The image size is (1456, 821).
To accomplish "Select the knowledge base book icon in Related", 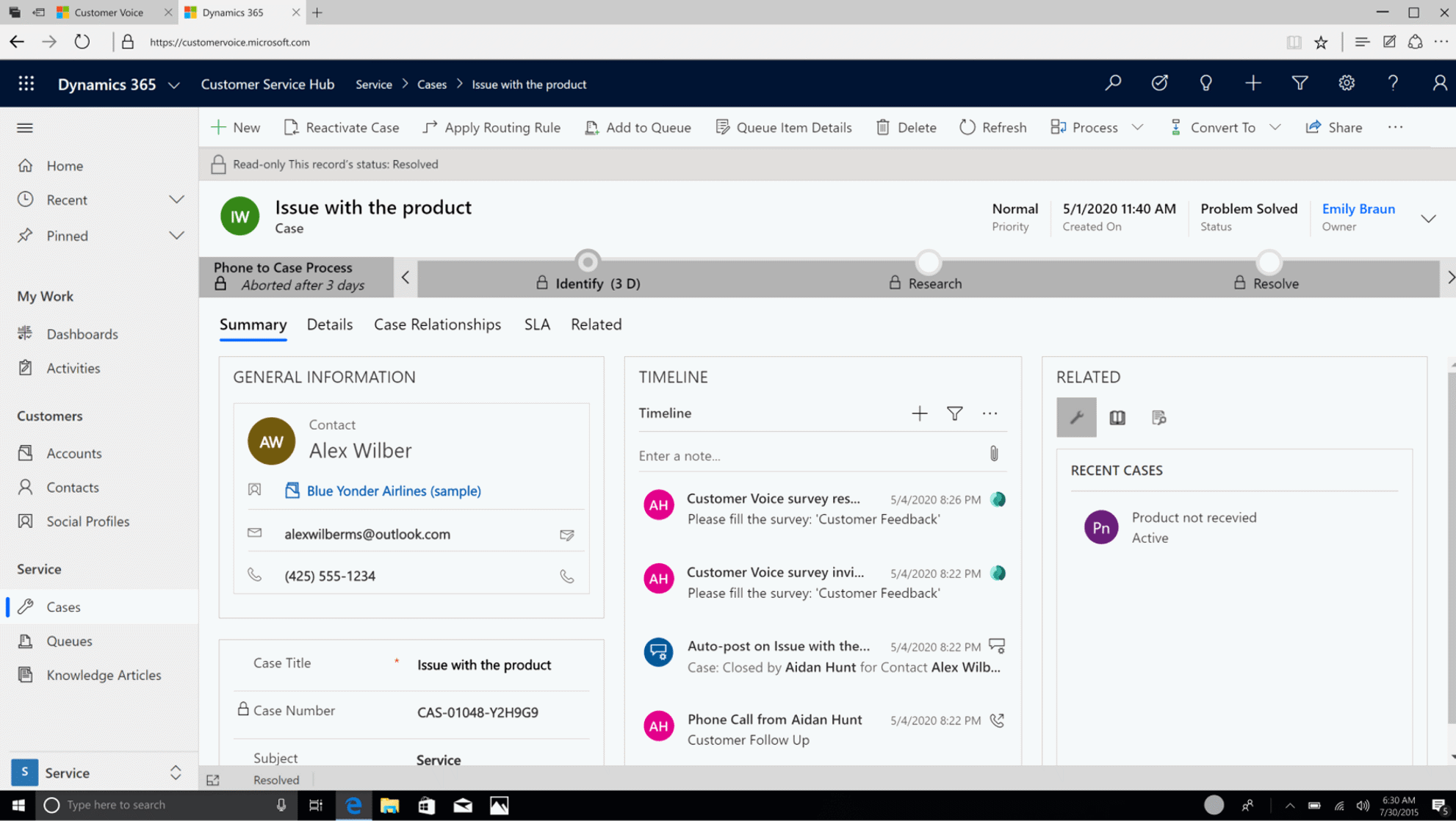I will point(1117,417).
